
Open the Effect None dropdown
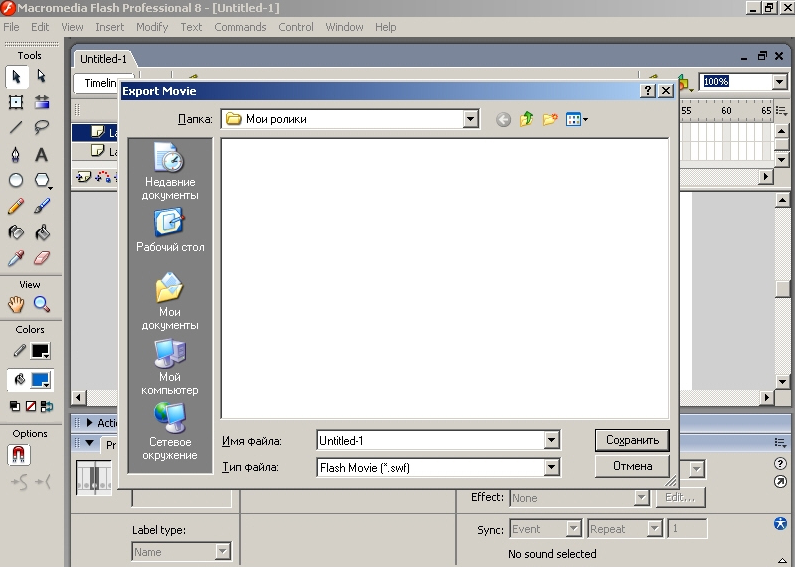(x=641, y=498)
